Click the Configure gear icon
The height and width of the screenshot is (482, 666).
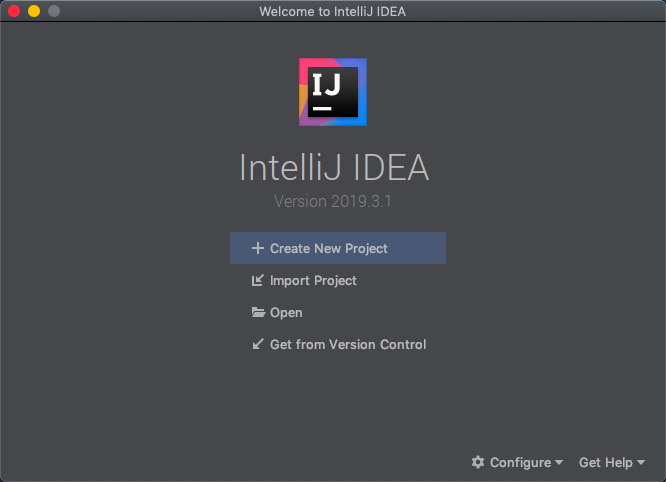478,462
